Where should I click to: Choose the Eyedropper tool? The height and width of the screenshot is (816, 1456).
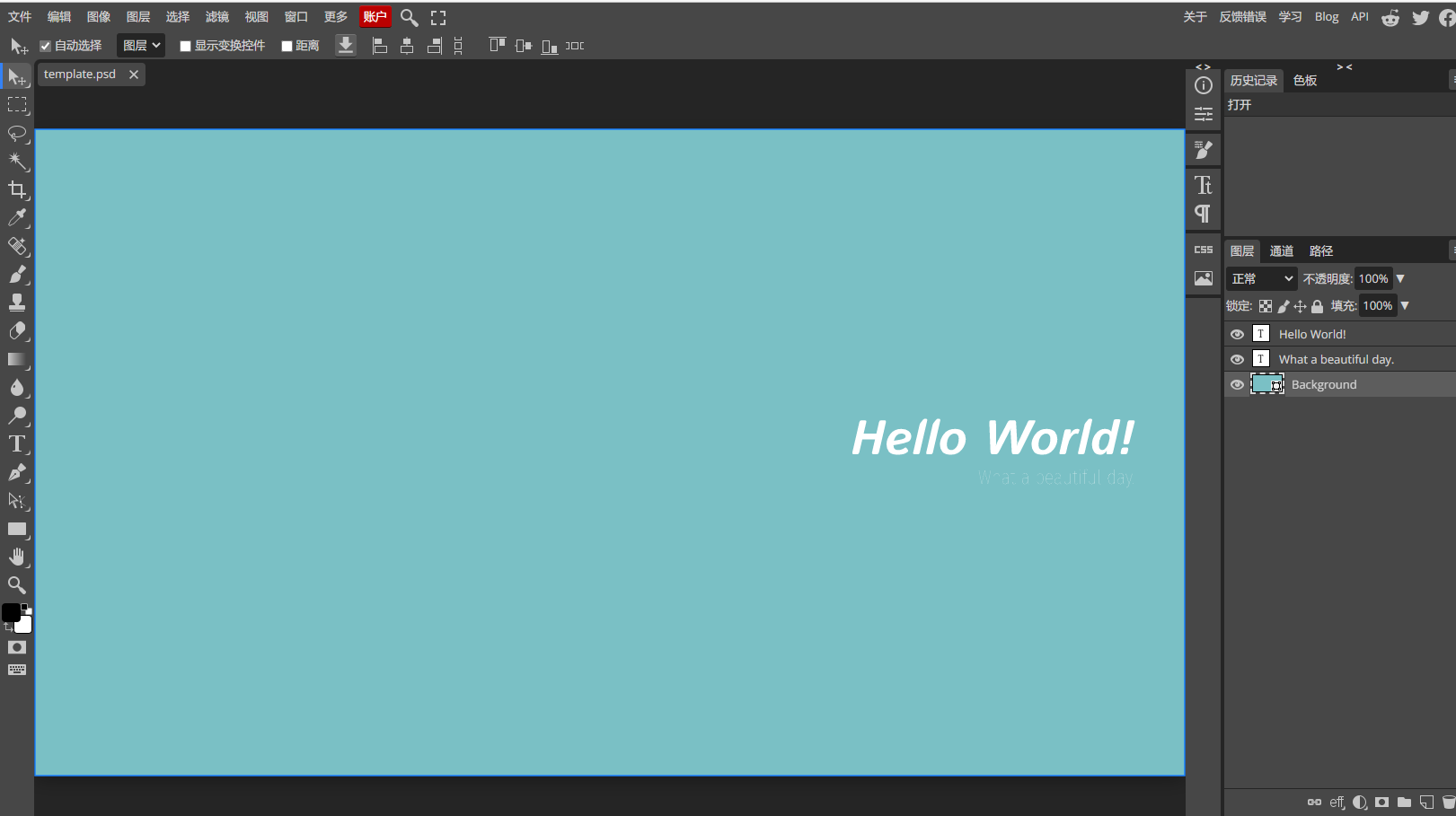coord(17,218)
